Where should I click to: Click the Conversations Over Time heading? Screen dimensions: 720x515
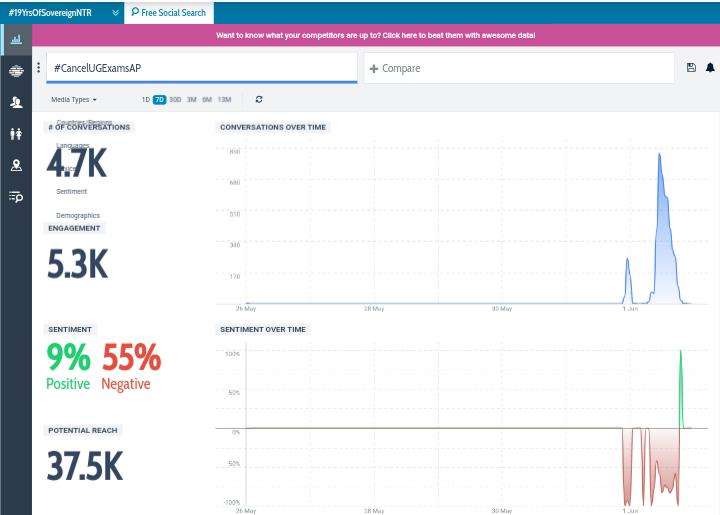273,127
